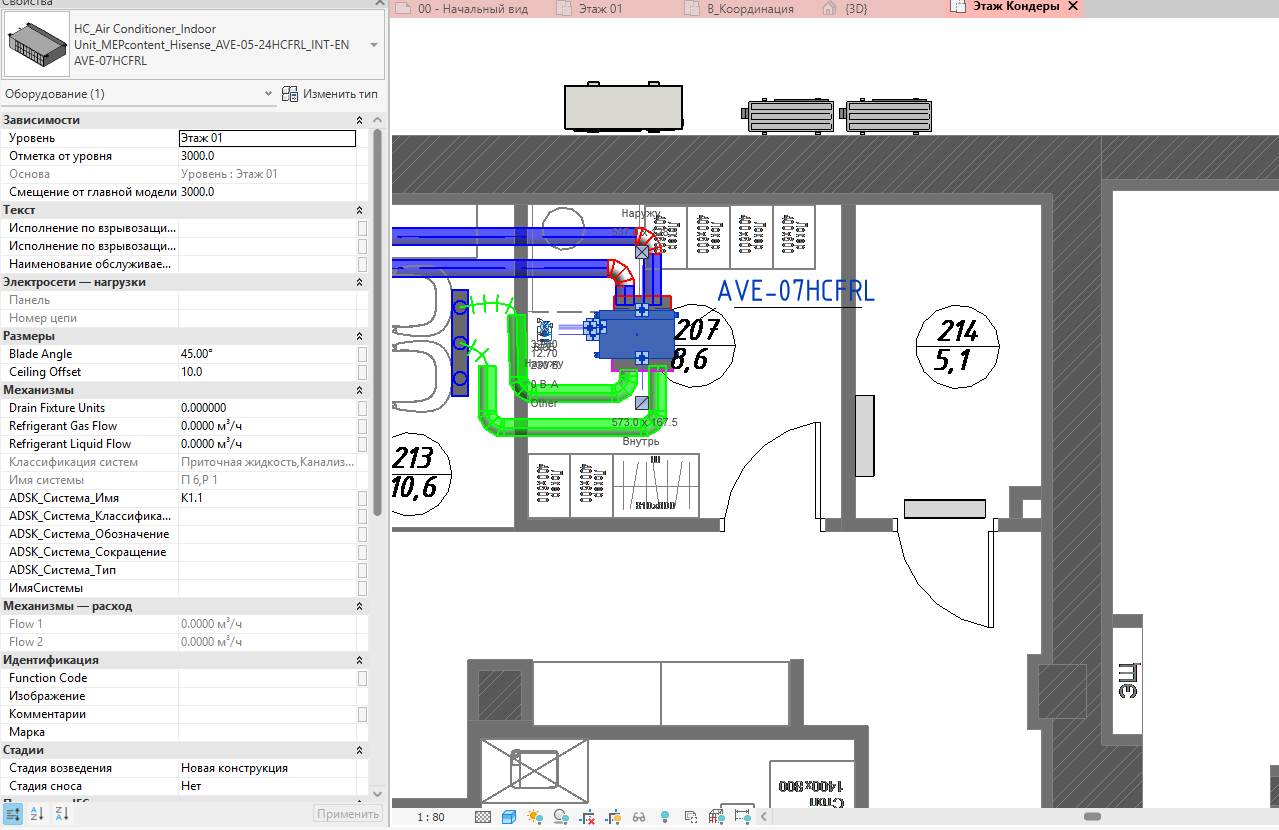
Task: Open the family type selector dropdown
Action: pyautogui.click(x=373, y=45)
